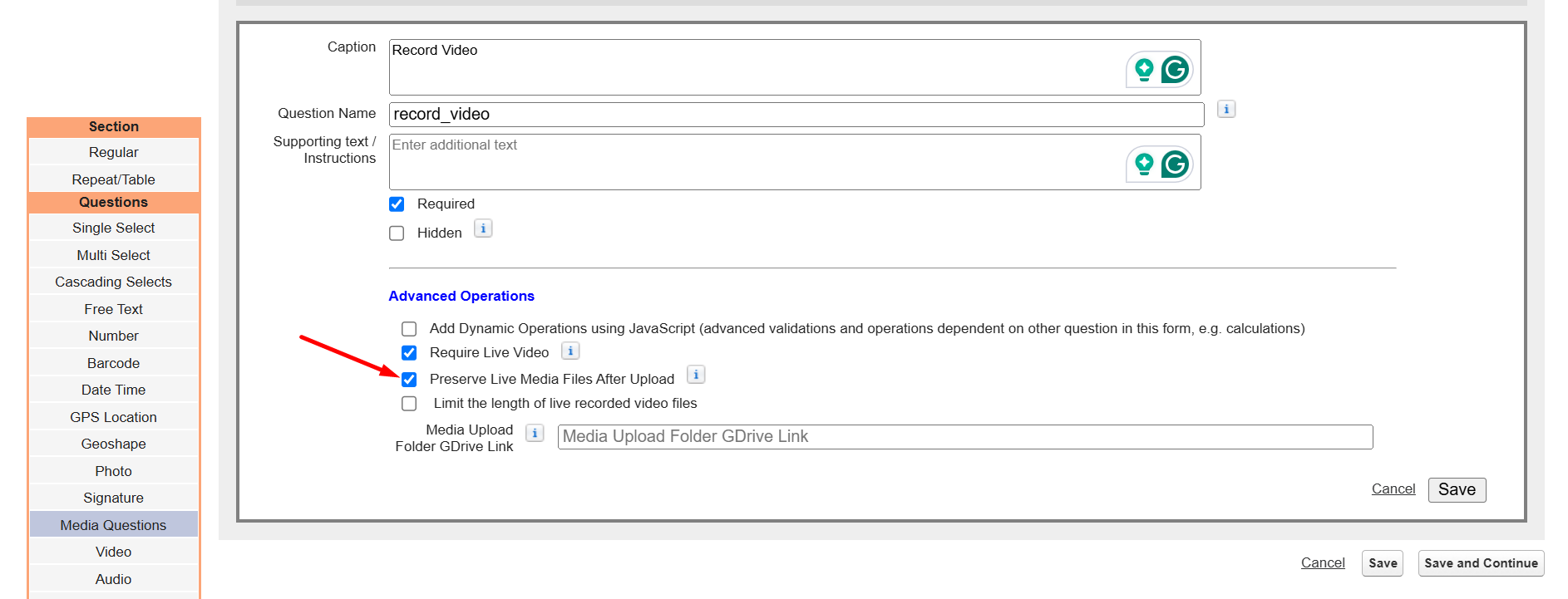
Task: Enable Add Dynamic Operations using JavaScript
Action: (409, 329)
